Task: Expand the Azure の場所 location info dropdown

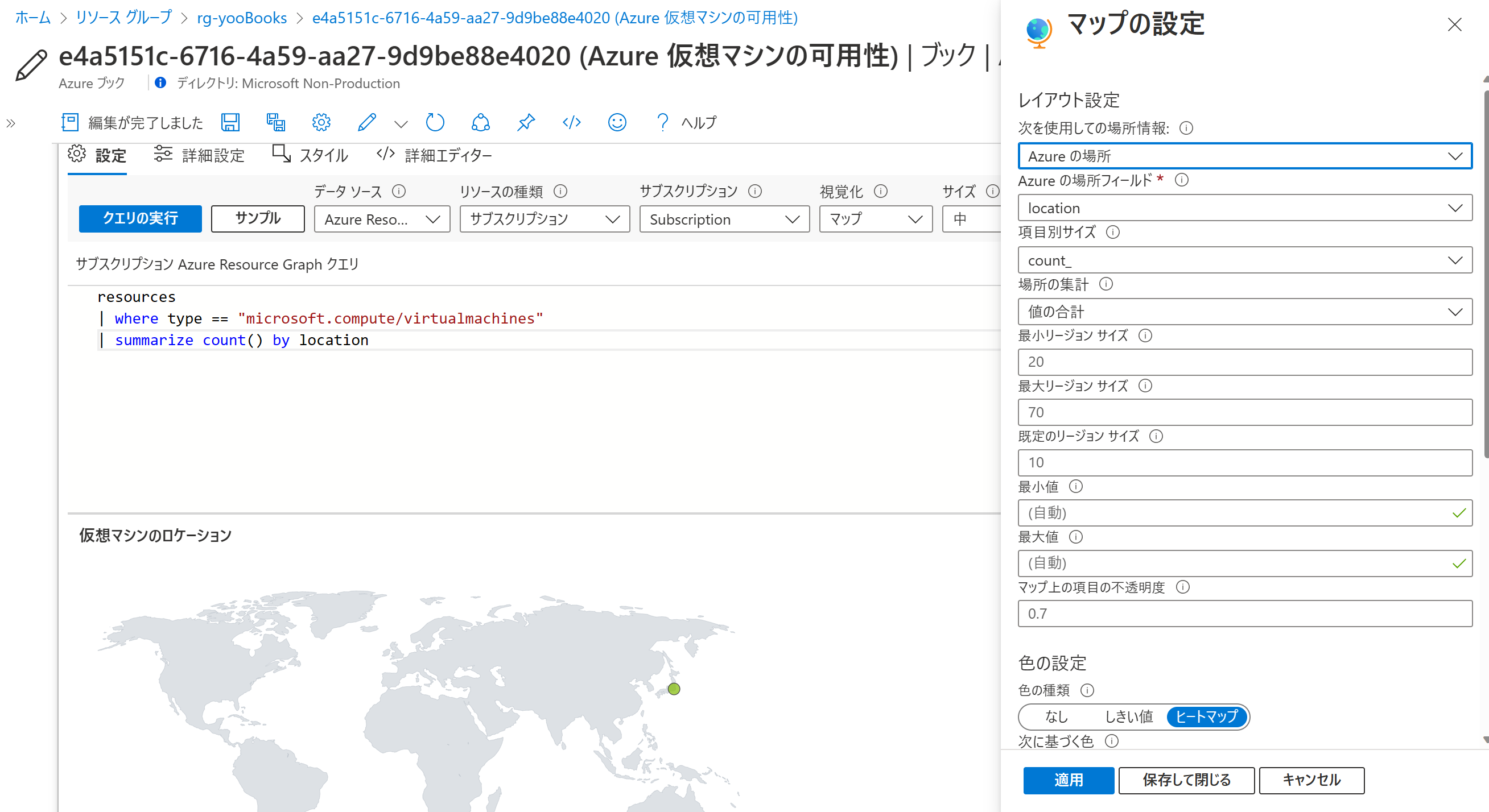Action: pyautogui.click(x=1244, y=156)
